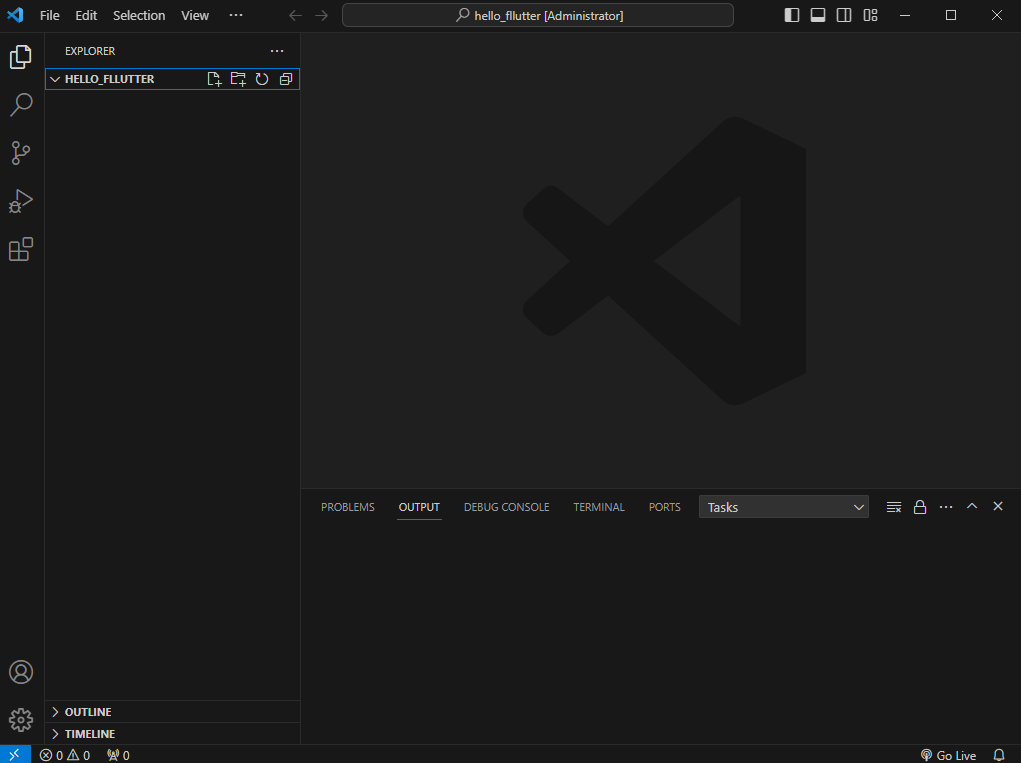The image size is (1021, 763).
Task: Customize the editor layout
Action: coord(871,16)
